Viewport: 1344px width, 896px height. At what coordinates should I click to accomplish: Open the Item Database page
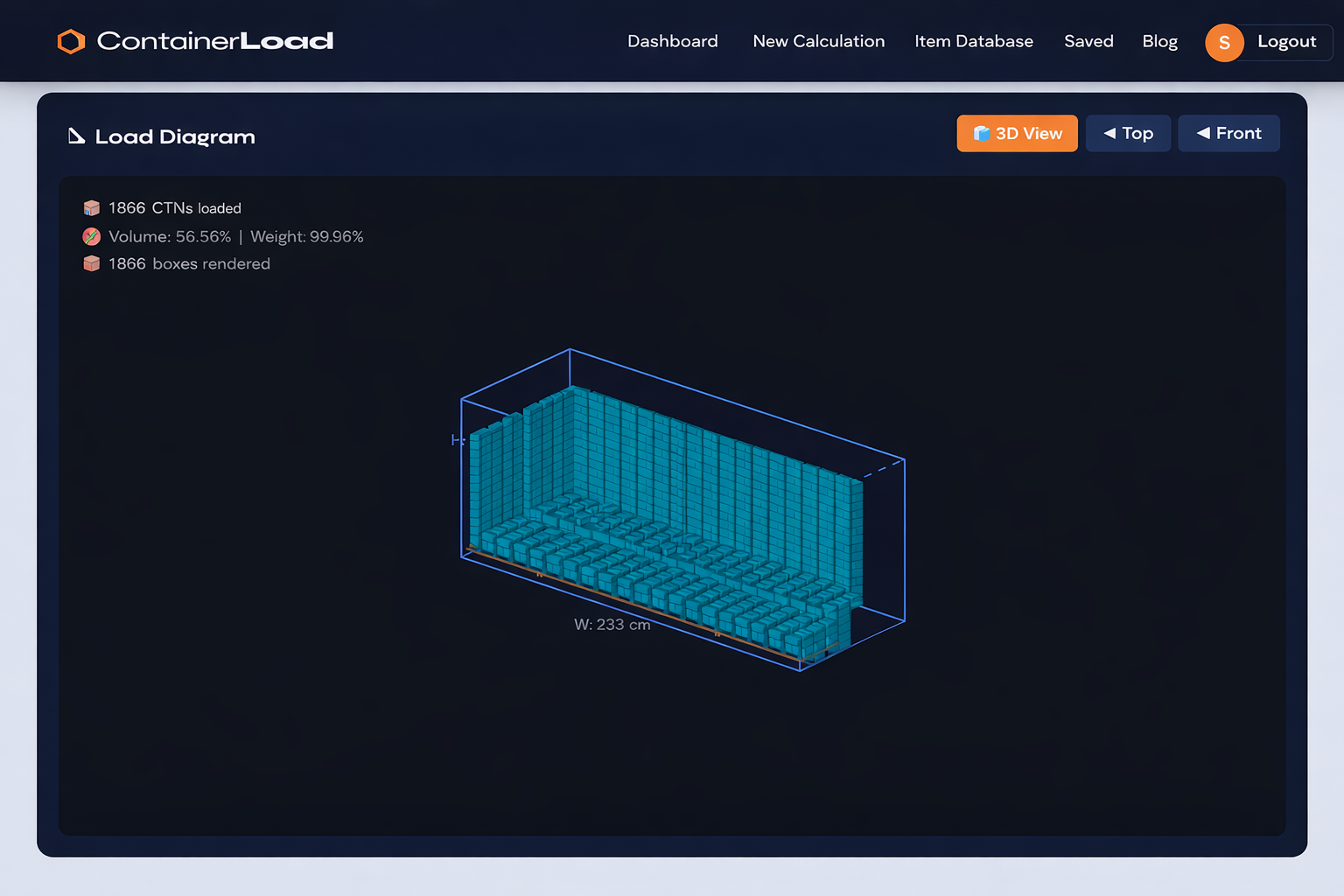point(974,41)
